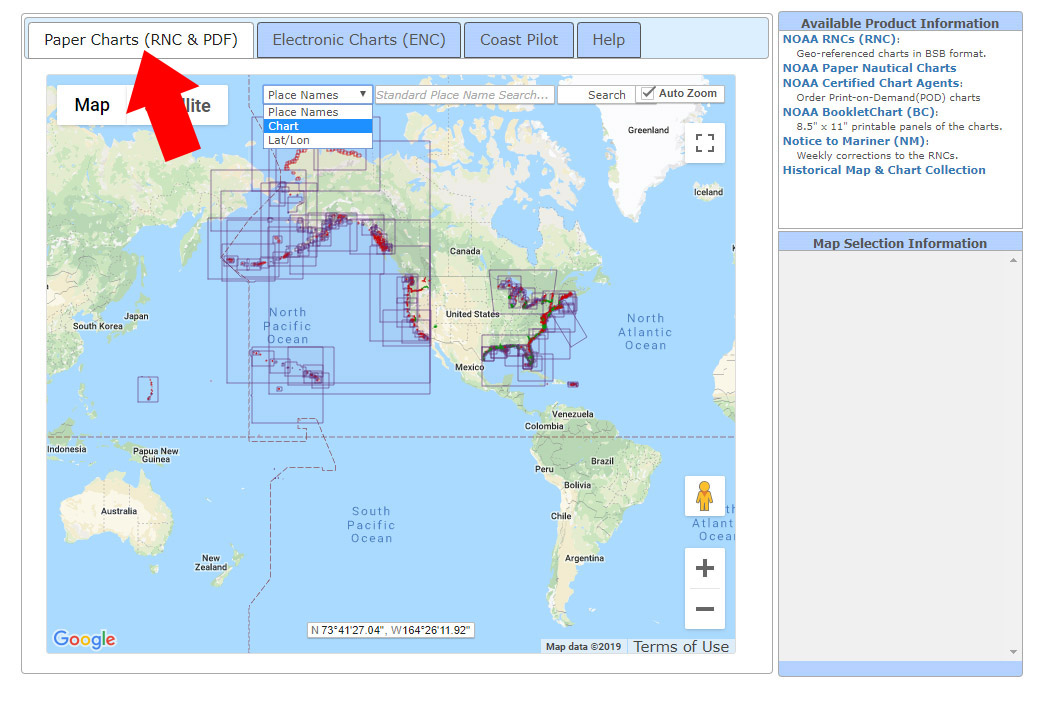Visit NOAA Paper Nautical Charts link

point(869,68)
